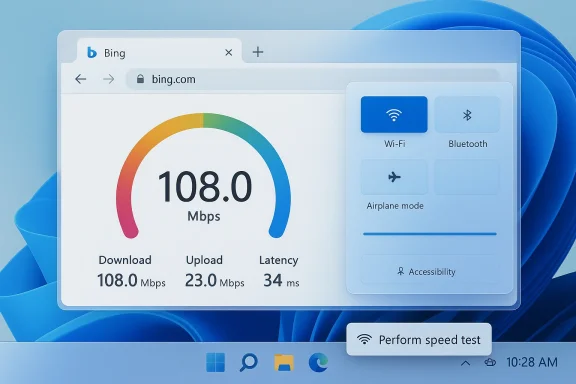Open Microsoft Edge from taskbar
The width and height of the screenshot is (576, 384).
click(318, 362)
